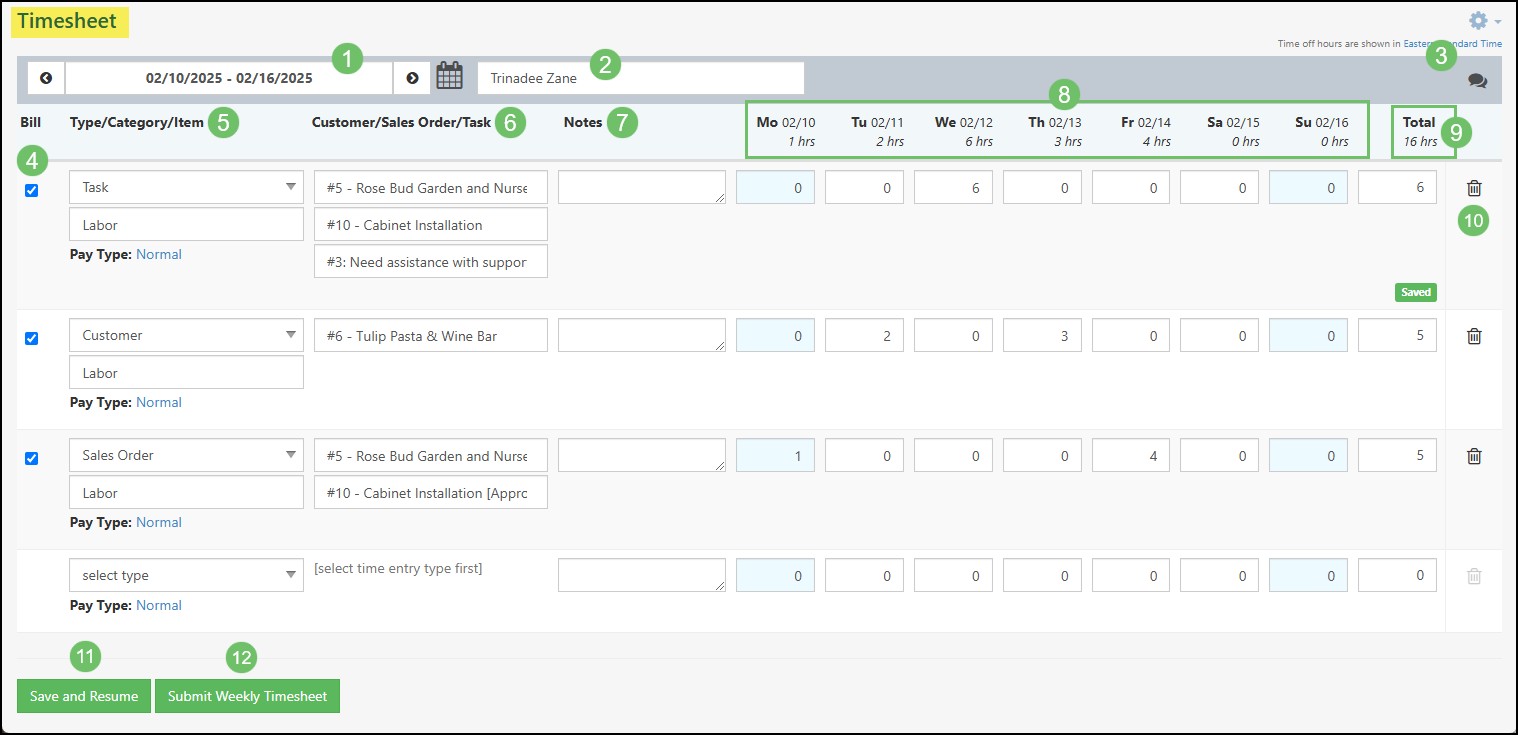Click Sales Order row's Rose Bud Garden customer field
This screenshot has height=735, width=1518.
pyautogui.click(x=431, y=455)
